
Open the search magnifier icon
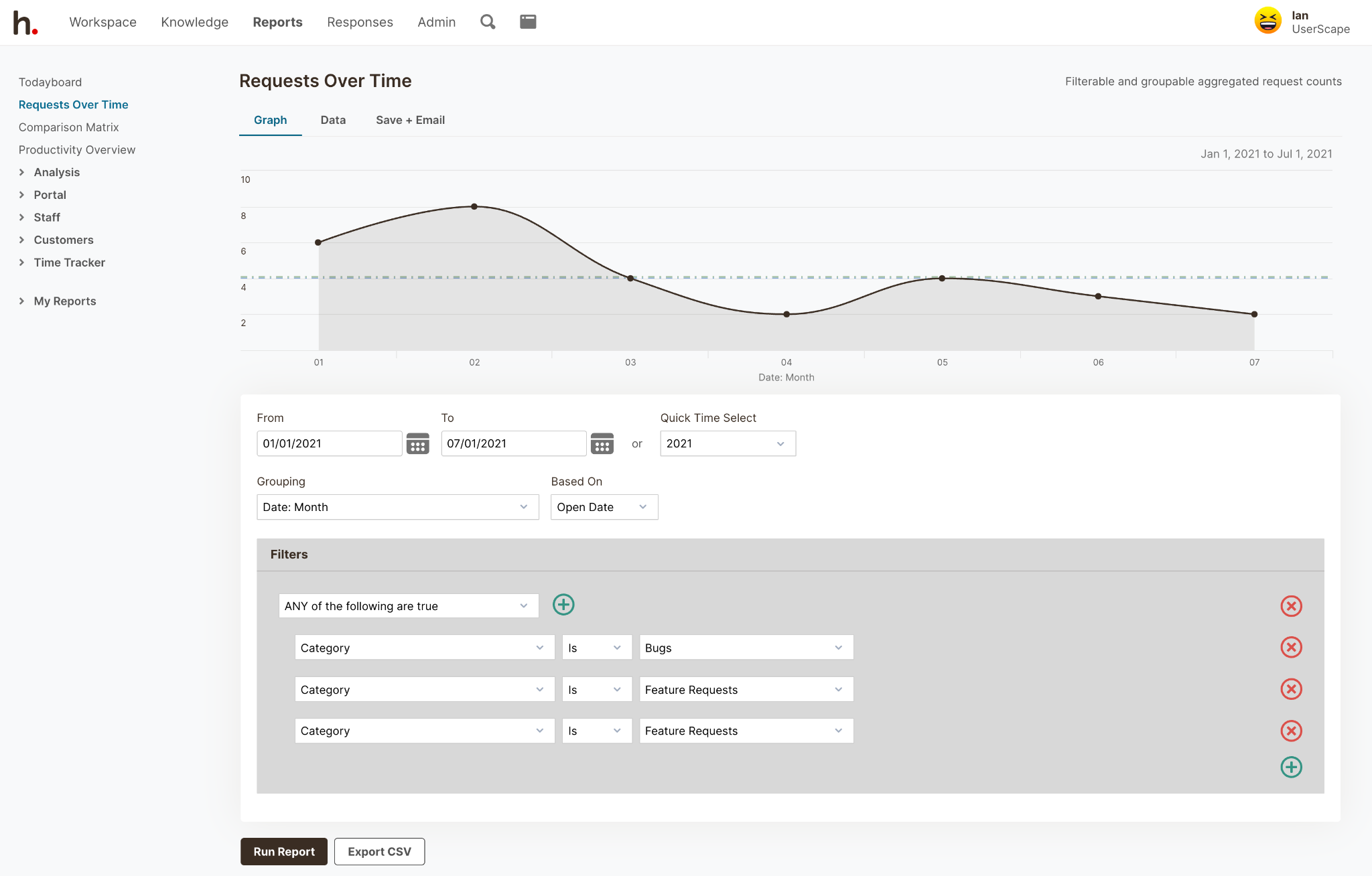point(488,22)
